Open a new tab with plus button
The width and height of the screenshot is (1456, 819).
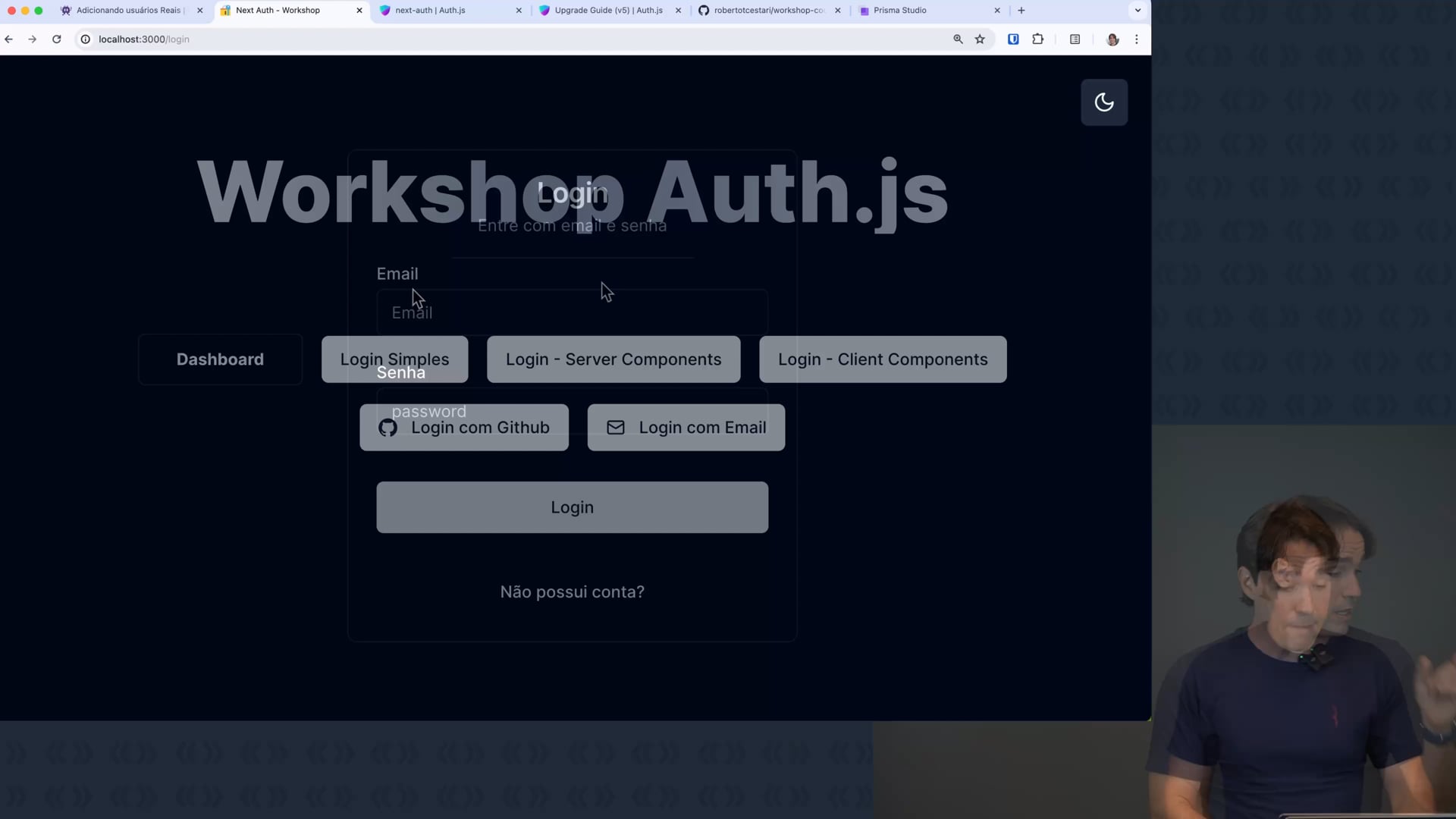1021,11
